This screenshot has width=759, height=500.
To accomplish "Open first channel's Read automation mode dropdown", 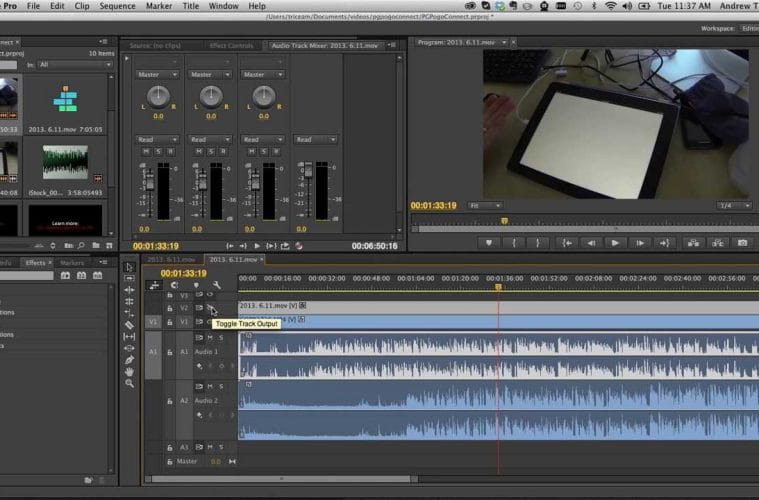I will (x=156, y=139).
